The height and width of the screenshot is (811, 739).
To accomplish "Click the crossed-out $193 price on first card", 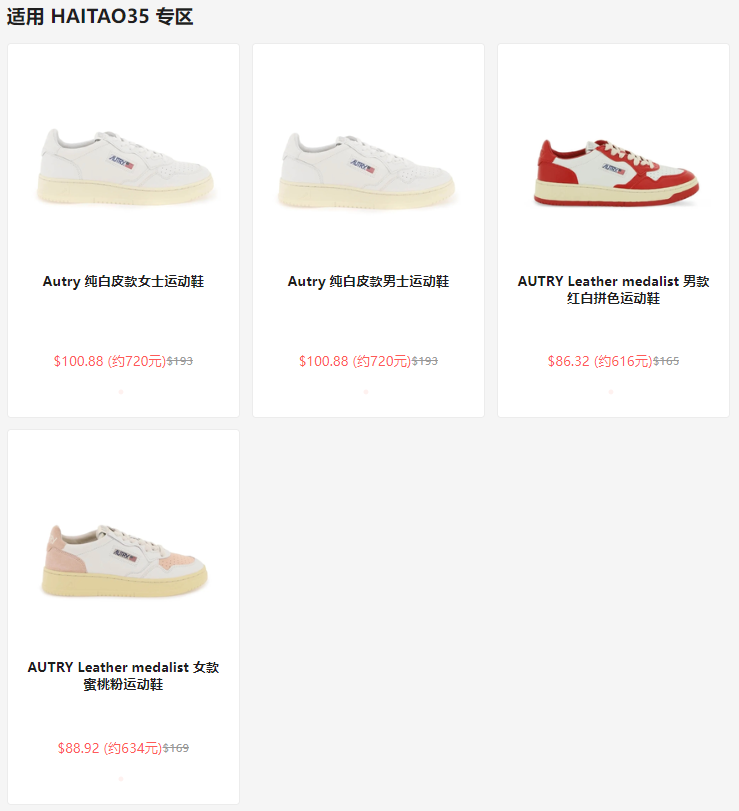I will point(180,361).
